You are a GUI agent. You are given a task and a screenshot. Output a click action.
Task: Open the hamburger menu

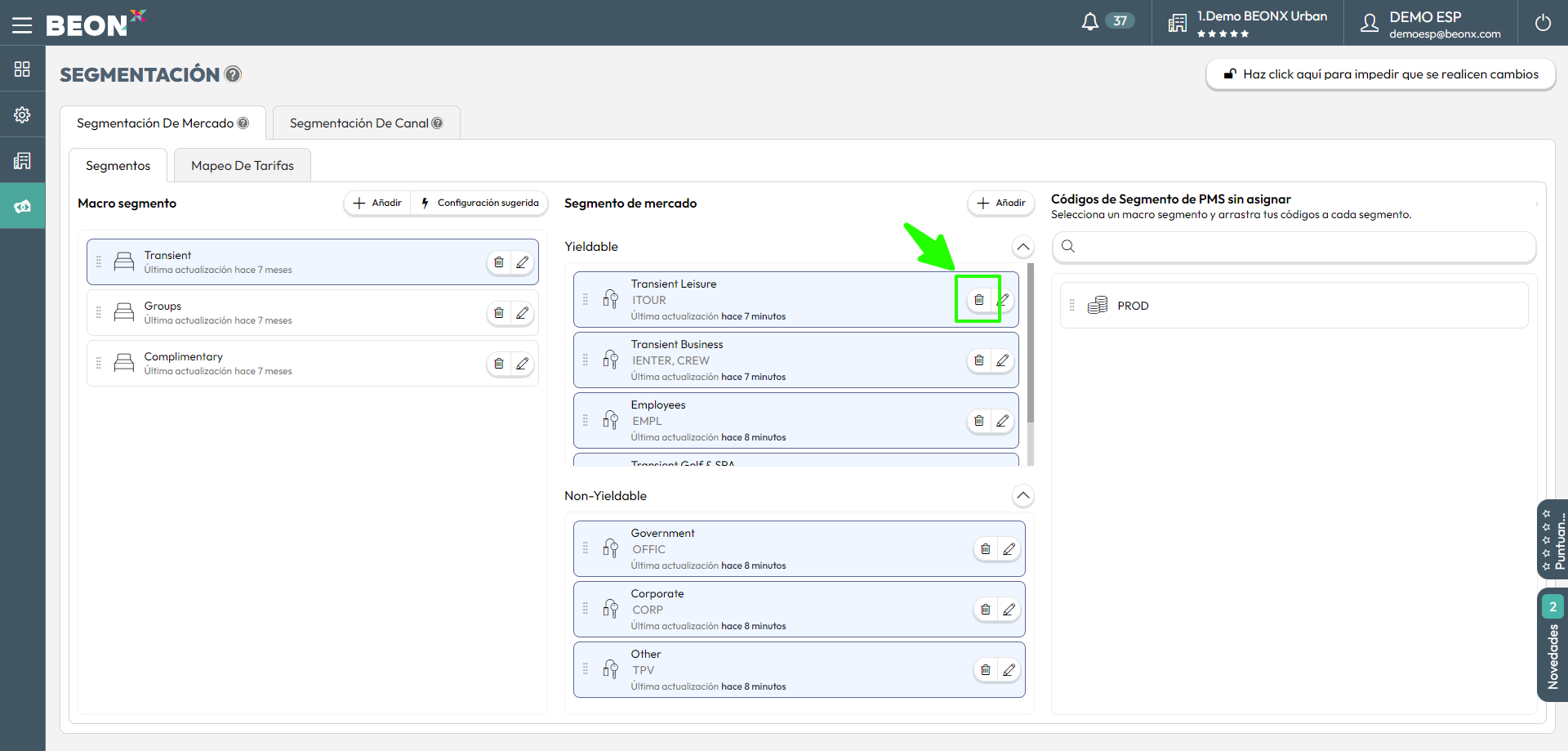22,25
